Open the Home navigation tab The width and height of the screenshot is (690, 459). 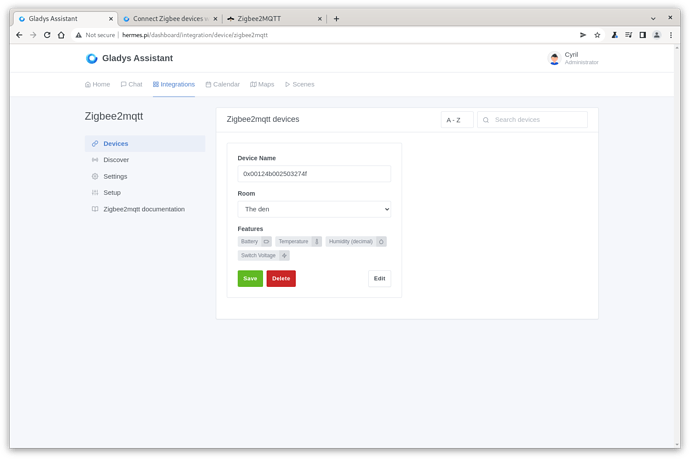pos(97,84)
